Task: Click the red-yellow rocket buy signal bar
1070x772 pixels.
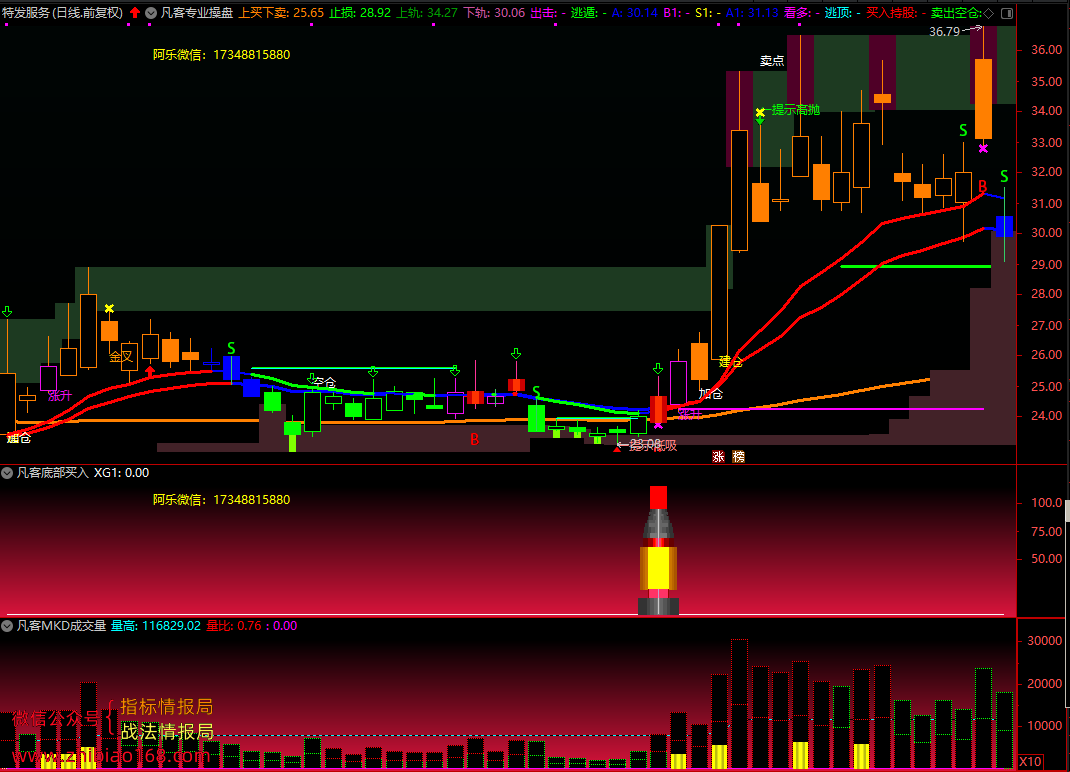Action: 659,550
